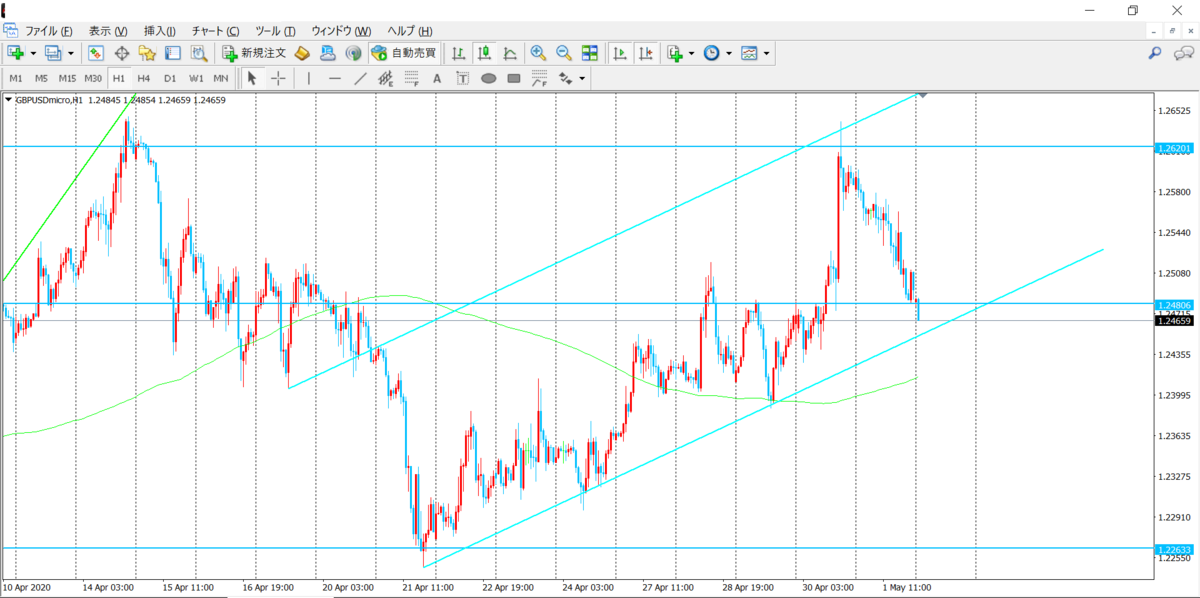
Task: Launch the Strategy Tester icon
Action: point(198,53)
